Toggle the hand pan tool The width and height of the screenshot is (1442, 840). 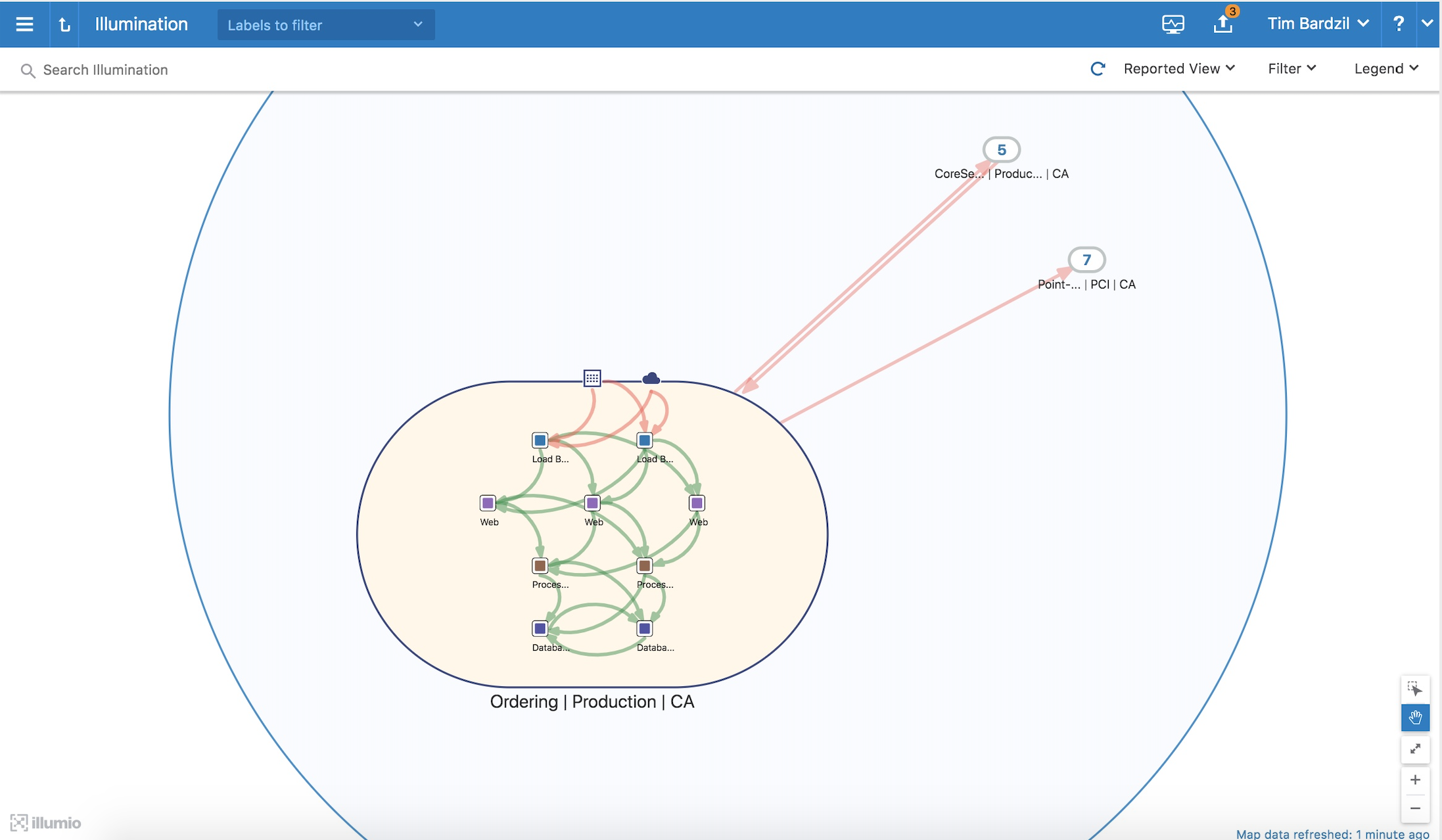coord(1414,718)
